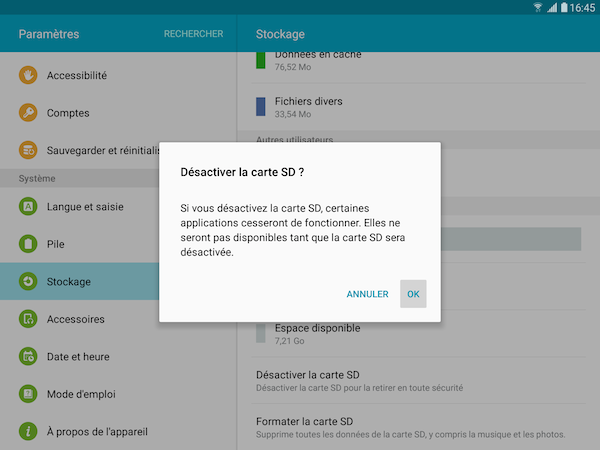Image resolution: width=600 pixels, height=450 pixels.
Task: Tap the 7,21 Go available space value
Action: click(x=289, y=341)
